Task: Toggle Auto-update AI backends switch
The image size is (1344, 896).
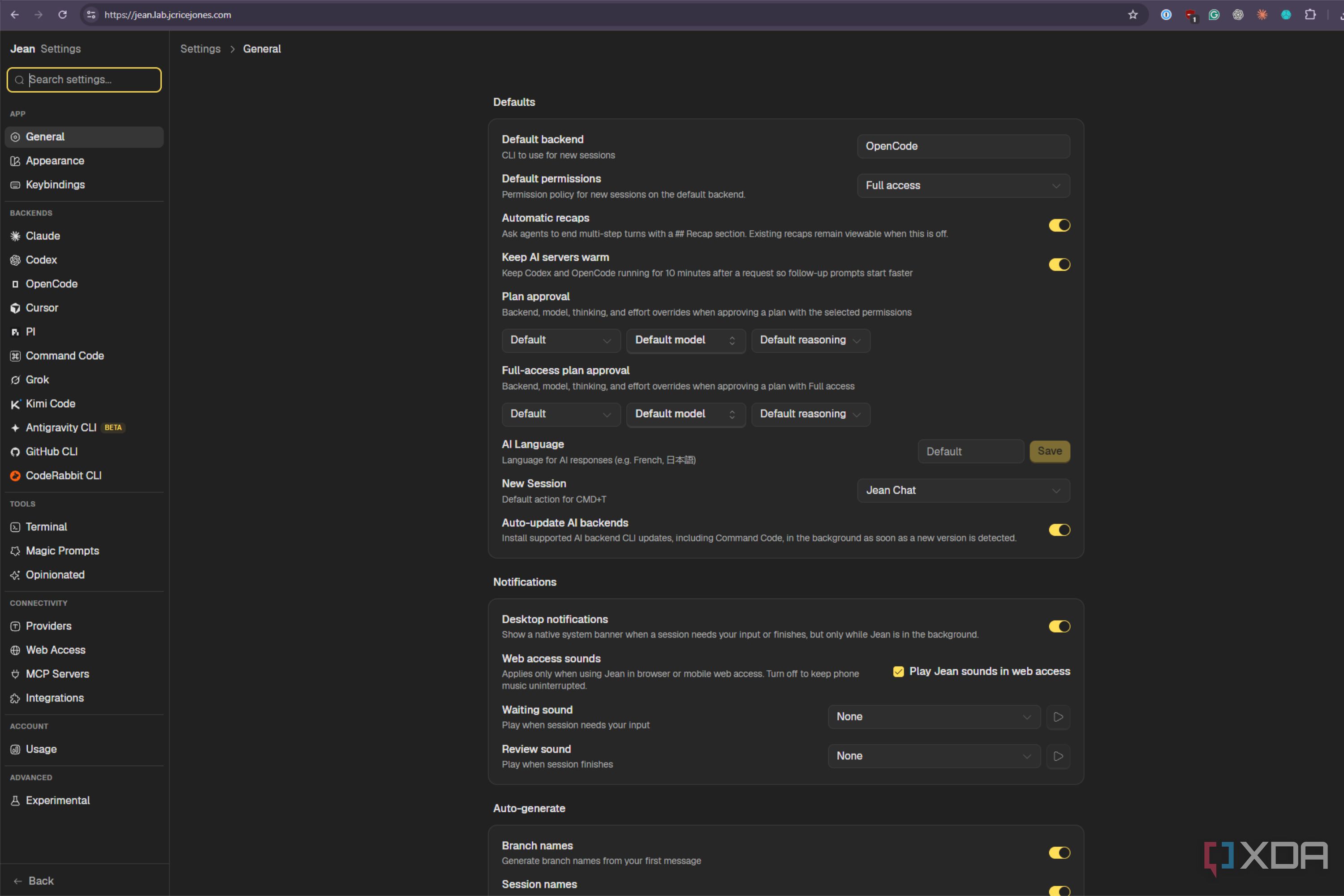Action: point(1059,530)
